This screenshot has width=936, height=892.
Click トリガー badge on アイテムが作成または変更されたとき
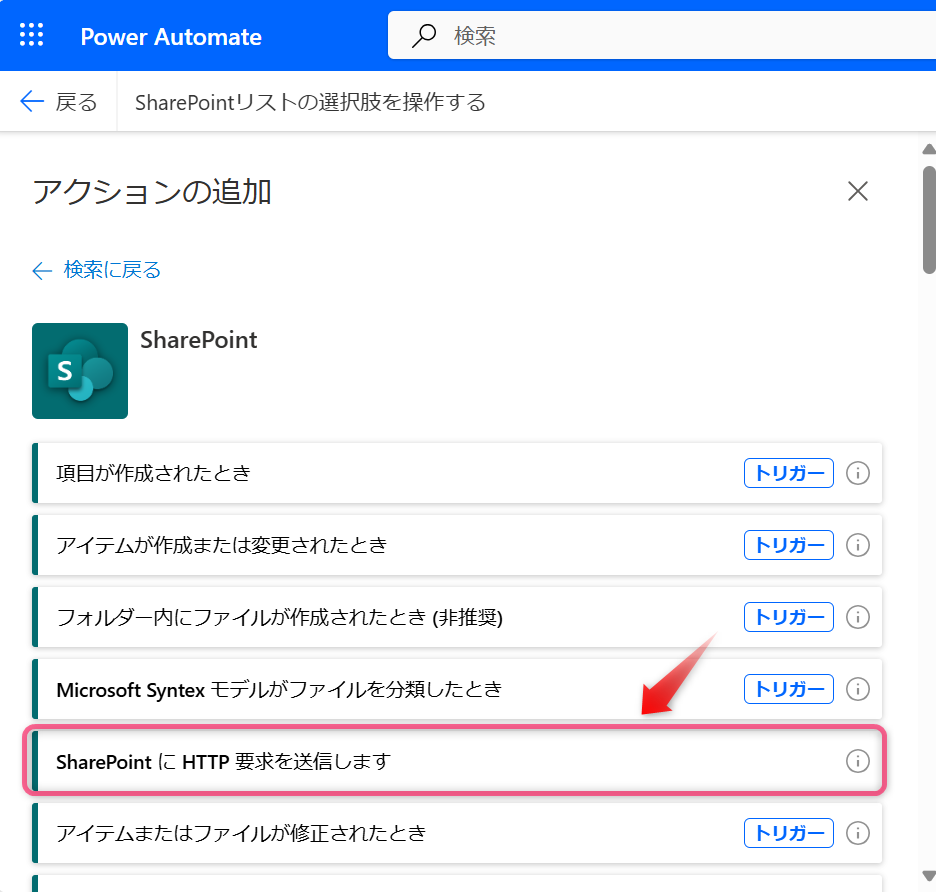[x=789, y=545]
